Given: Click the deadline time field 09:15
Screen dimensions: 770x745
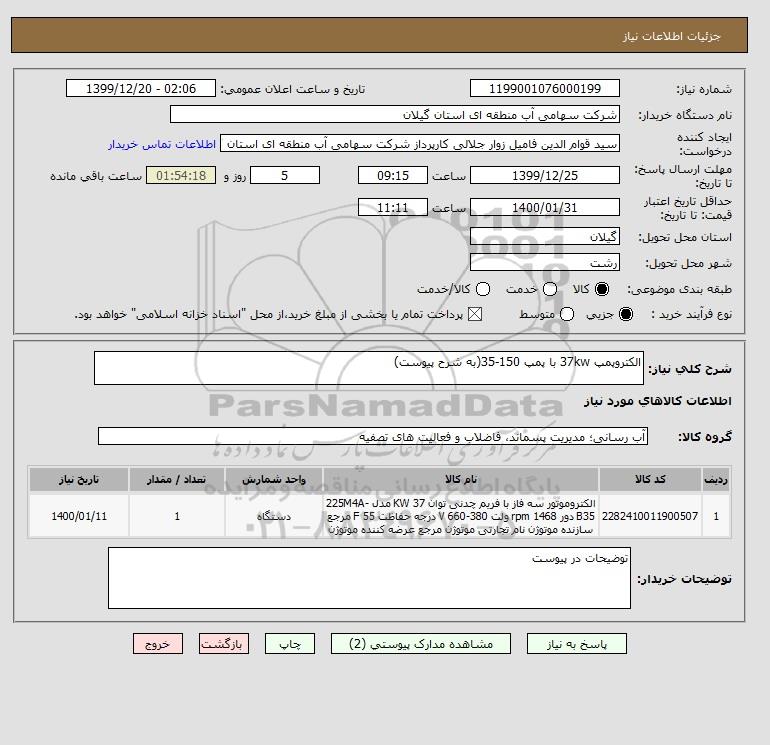Looking at the screenshot, I should point(393,175).
